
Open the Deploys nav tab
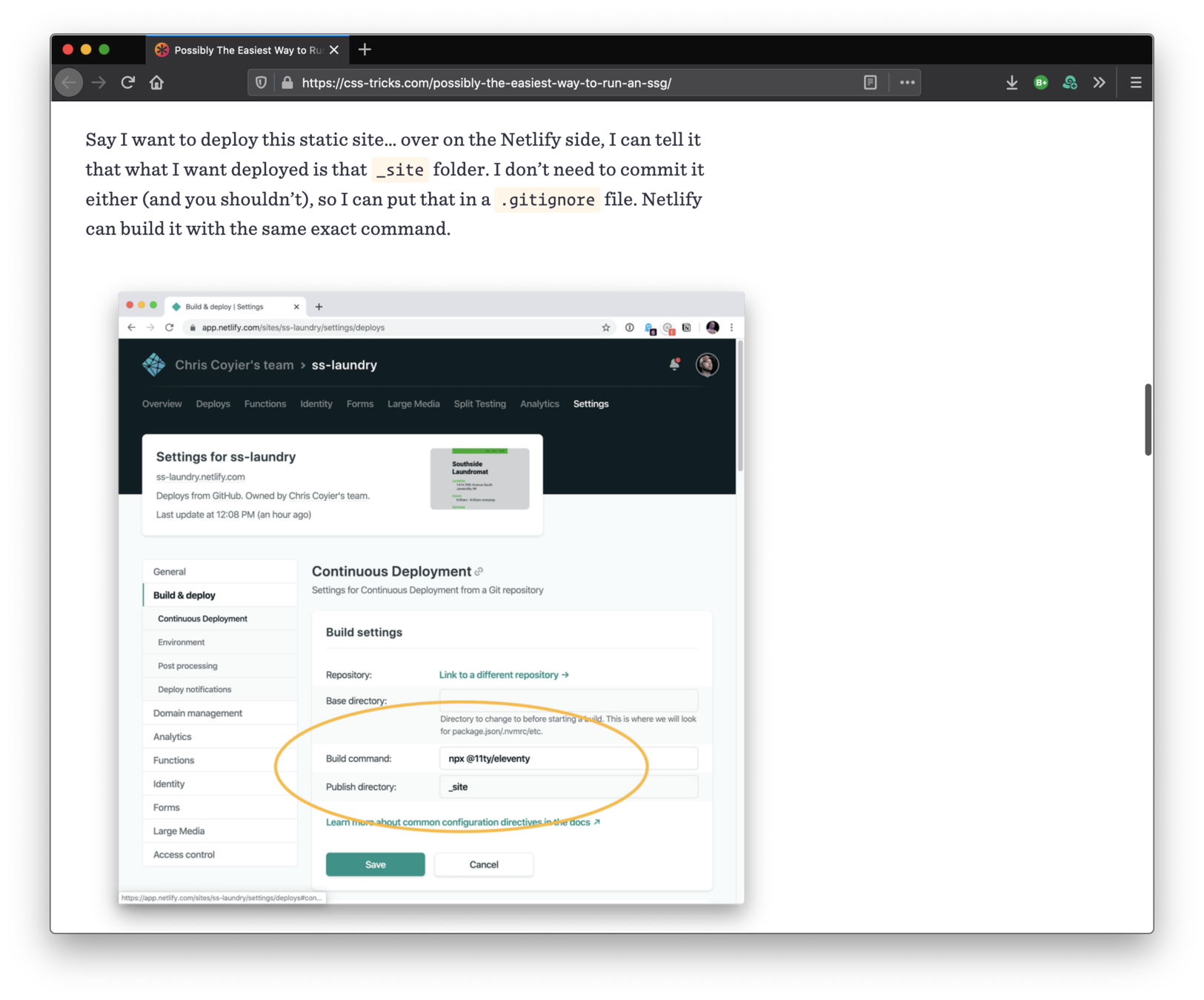tap(213, 404)
